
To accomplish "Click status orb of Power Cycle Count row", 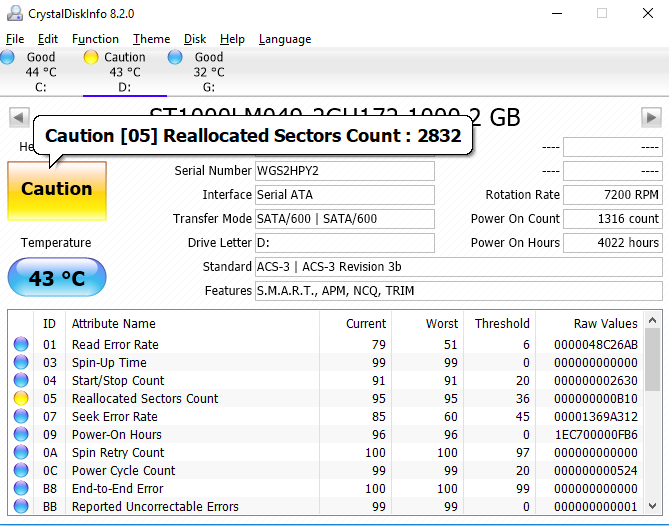I will [x=21, y=470].
